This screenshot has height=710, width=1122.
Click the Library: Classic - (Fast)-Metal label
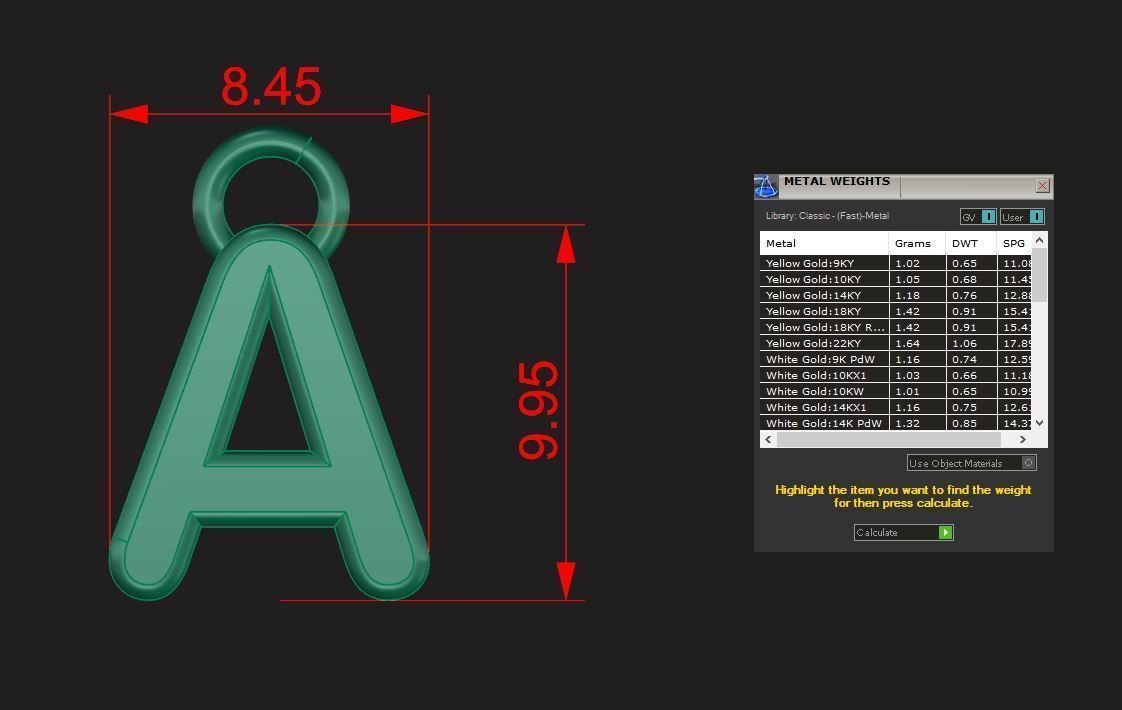[x=827, y=215]
